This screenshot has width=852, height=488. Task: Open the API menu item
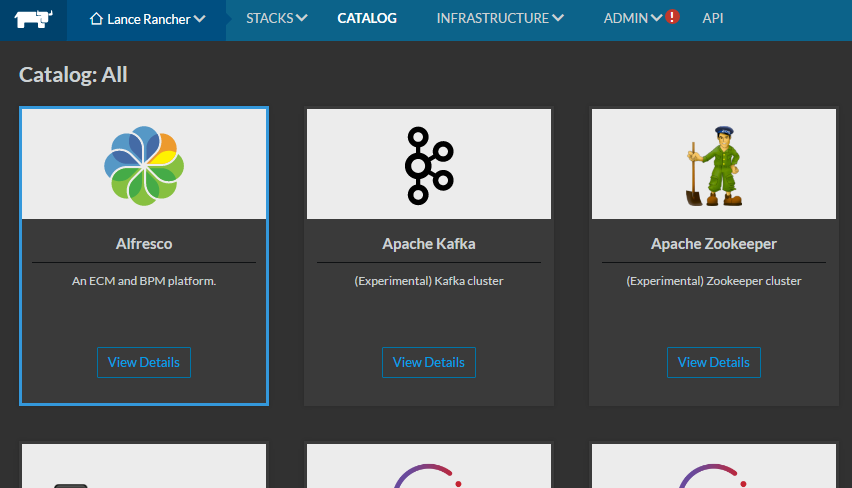click(x=713, y=18)
